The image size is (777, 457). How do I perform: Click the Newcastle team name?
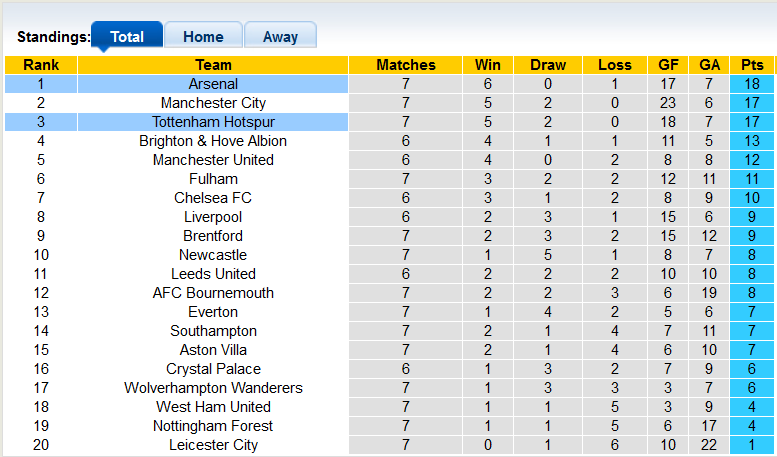pyautogui.click(x=213, y=255)
